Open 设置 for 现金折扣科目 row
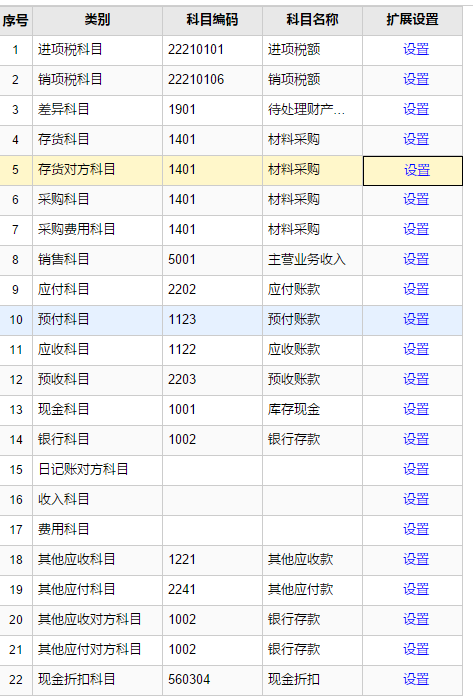This screenshot has height=700, width=473. point(416,679)
